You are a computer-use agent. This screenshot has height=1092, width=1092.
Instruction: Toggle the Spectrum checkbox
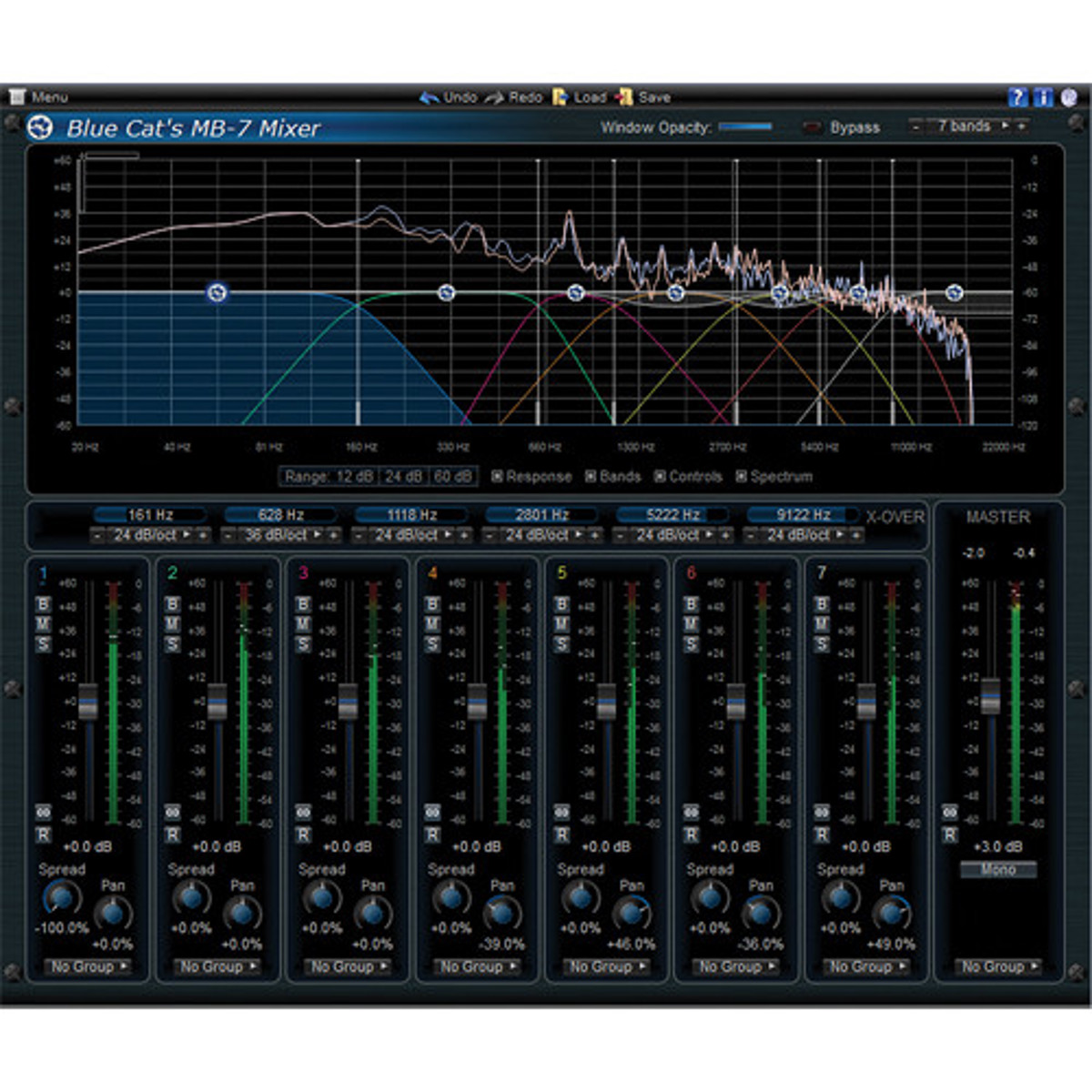tap(741, 476)
